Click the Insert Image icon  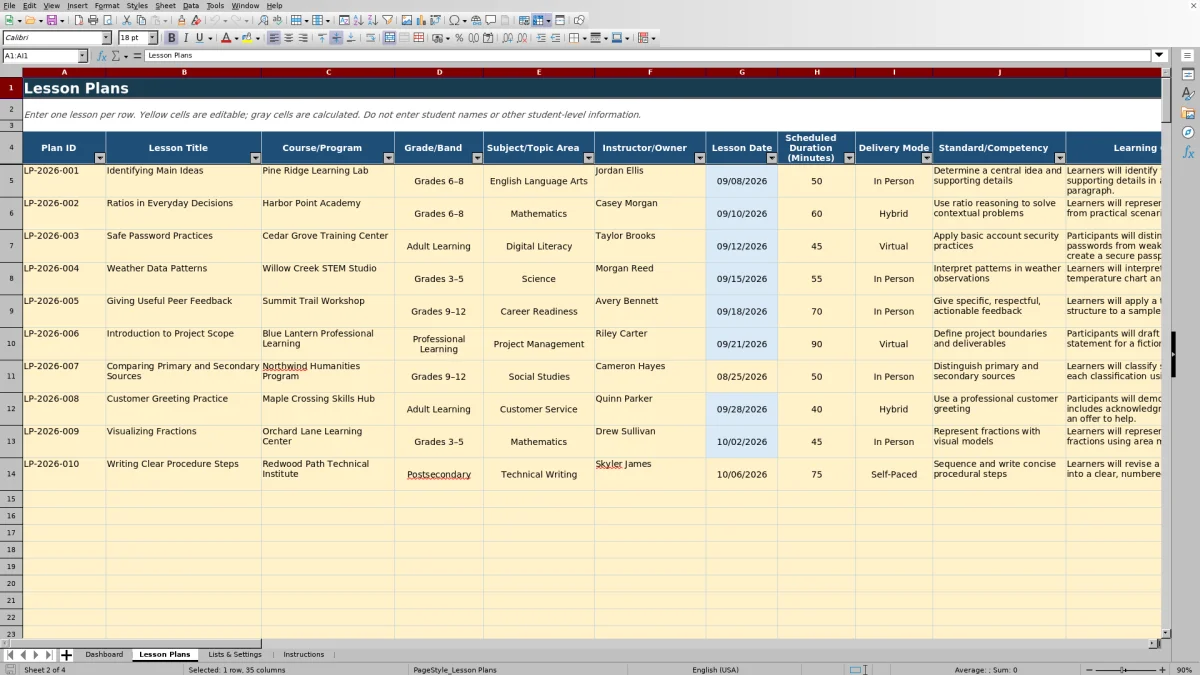406,20
